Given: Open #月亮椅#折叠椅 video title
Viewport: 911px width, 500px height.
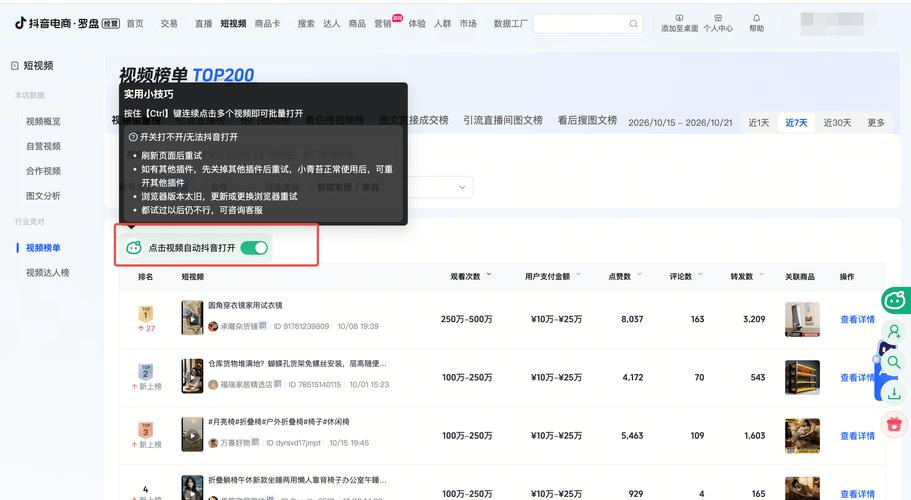Looking at the screenshot, I should click(x=279, y=422).
